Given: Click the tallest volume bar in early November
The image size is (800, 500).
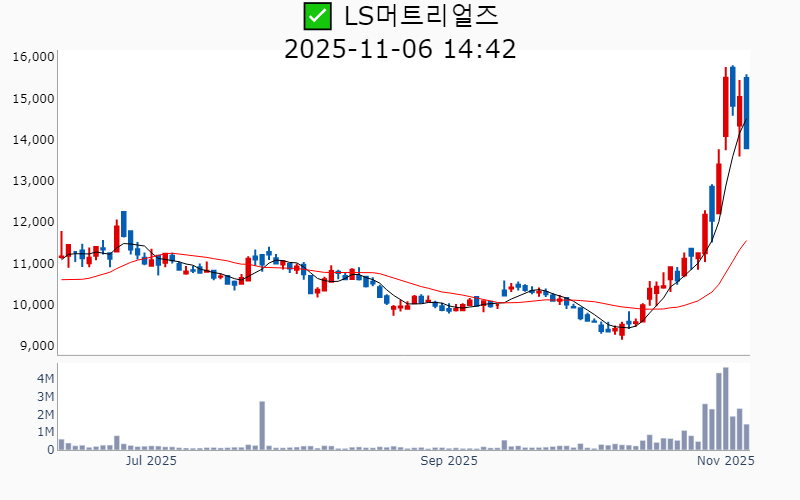Looking at the screenshot, I should pos(725,410).
